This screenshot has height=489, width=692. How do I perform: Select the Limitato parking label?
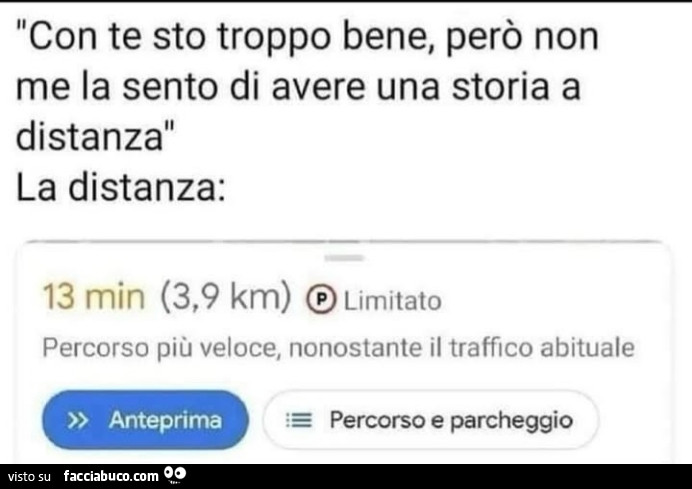[392, 301]
